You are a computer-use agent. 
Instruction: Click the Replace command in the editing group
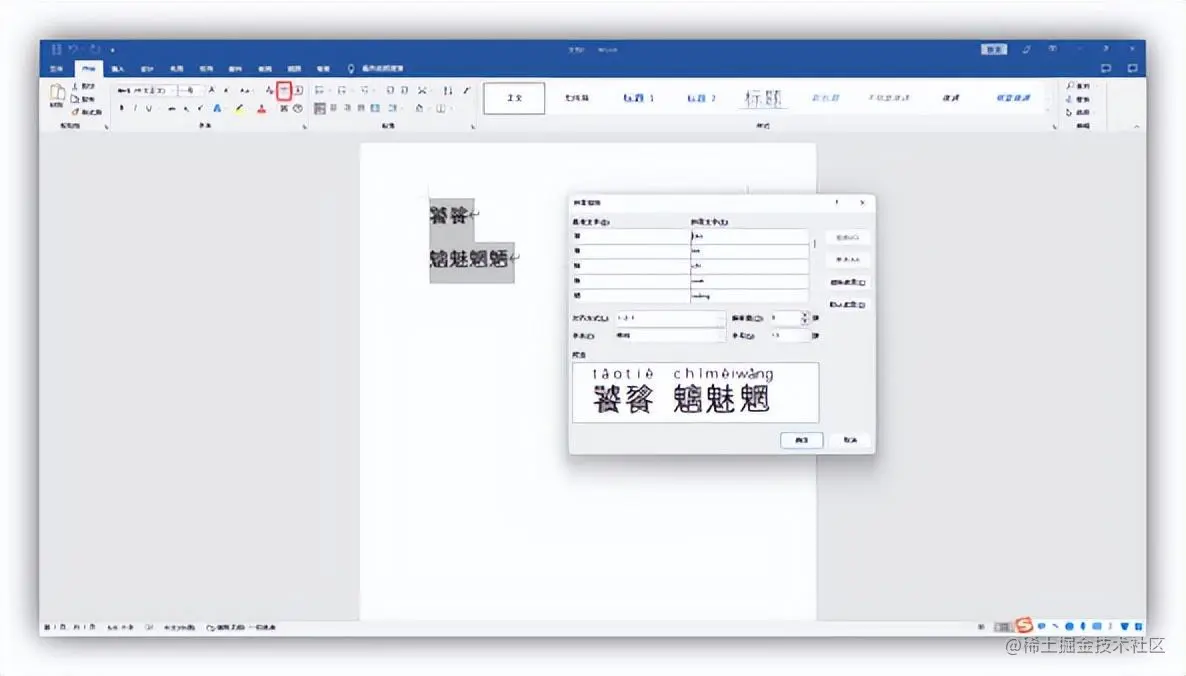point(1078,99)
